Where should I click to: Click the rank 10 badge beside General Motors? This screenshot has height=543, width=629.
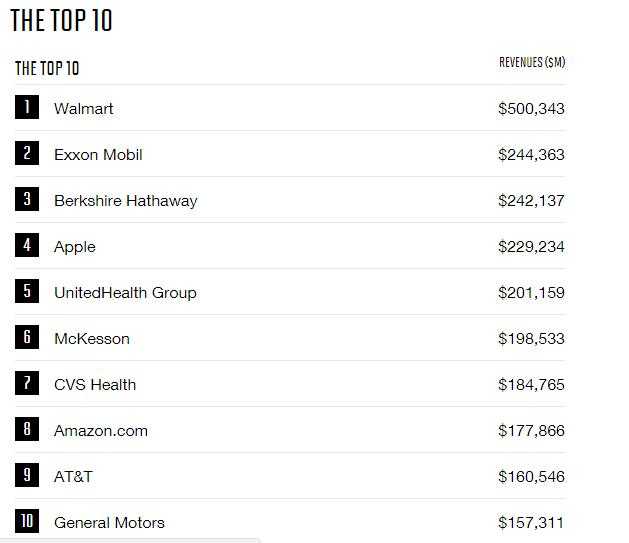click(27, 521)
